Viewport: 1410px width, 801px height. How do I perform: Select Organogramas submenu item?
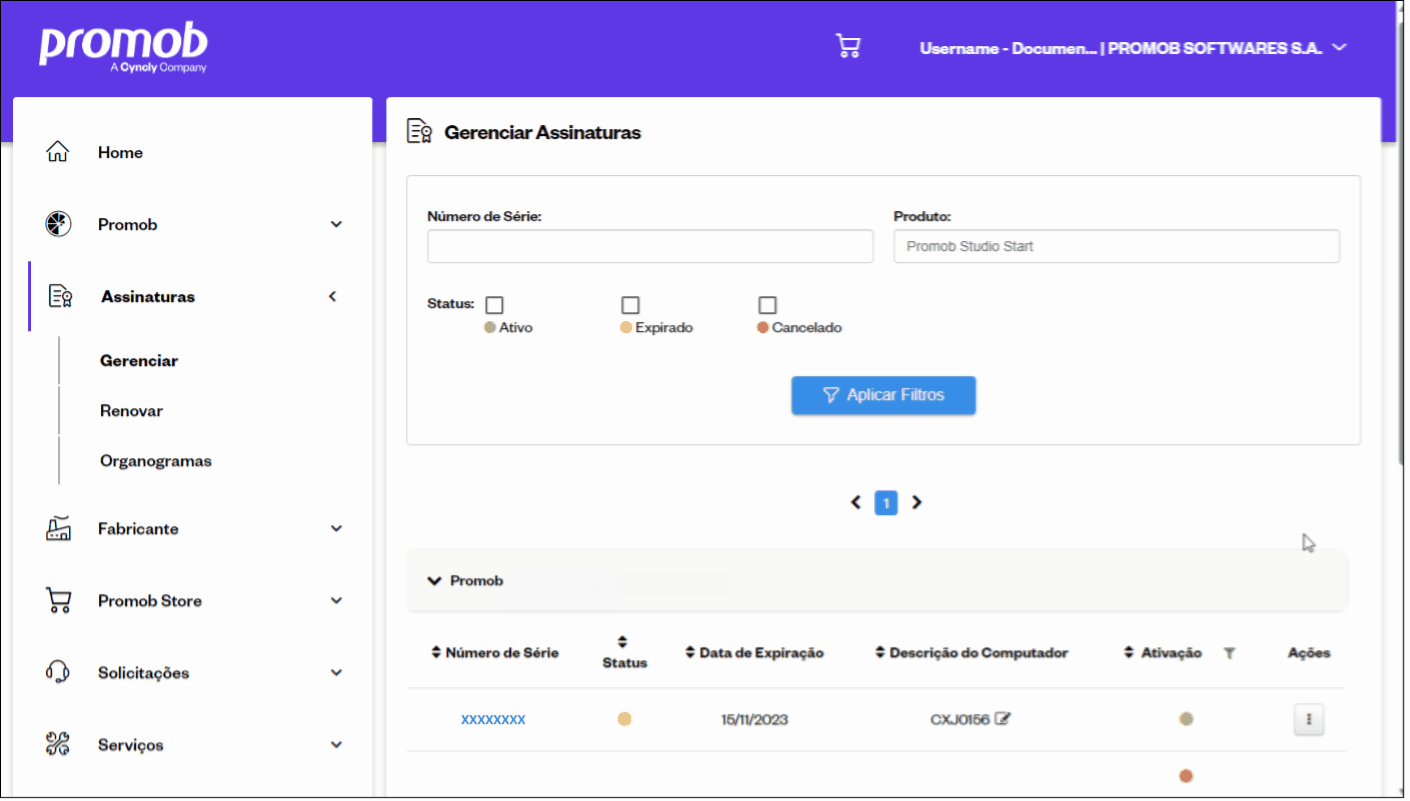tap(155, 461)
